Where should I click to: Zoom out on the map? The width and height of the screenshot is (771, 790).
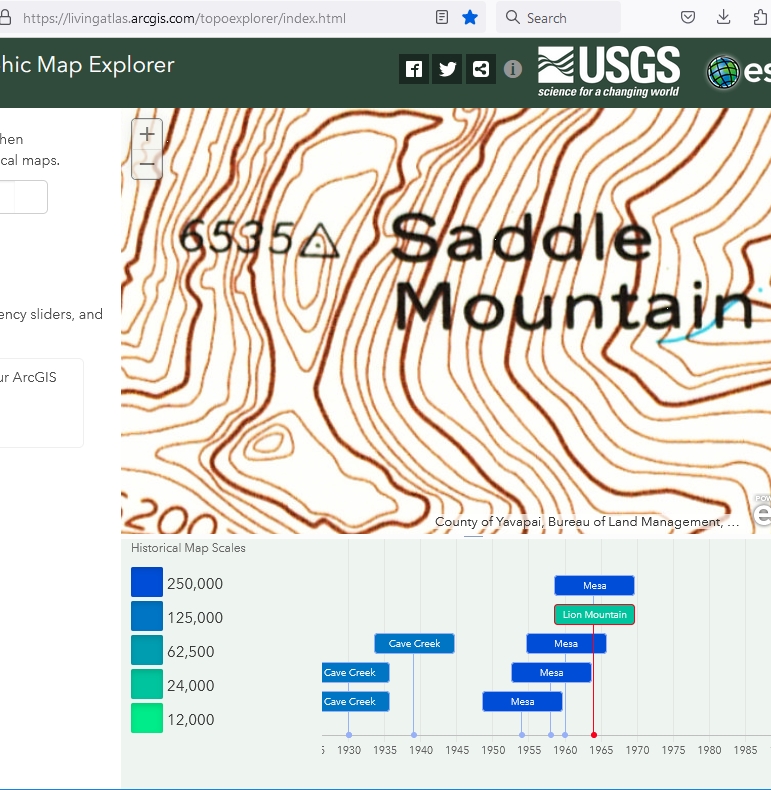coord(147,164)
